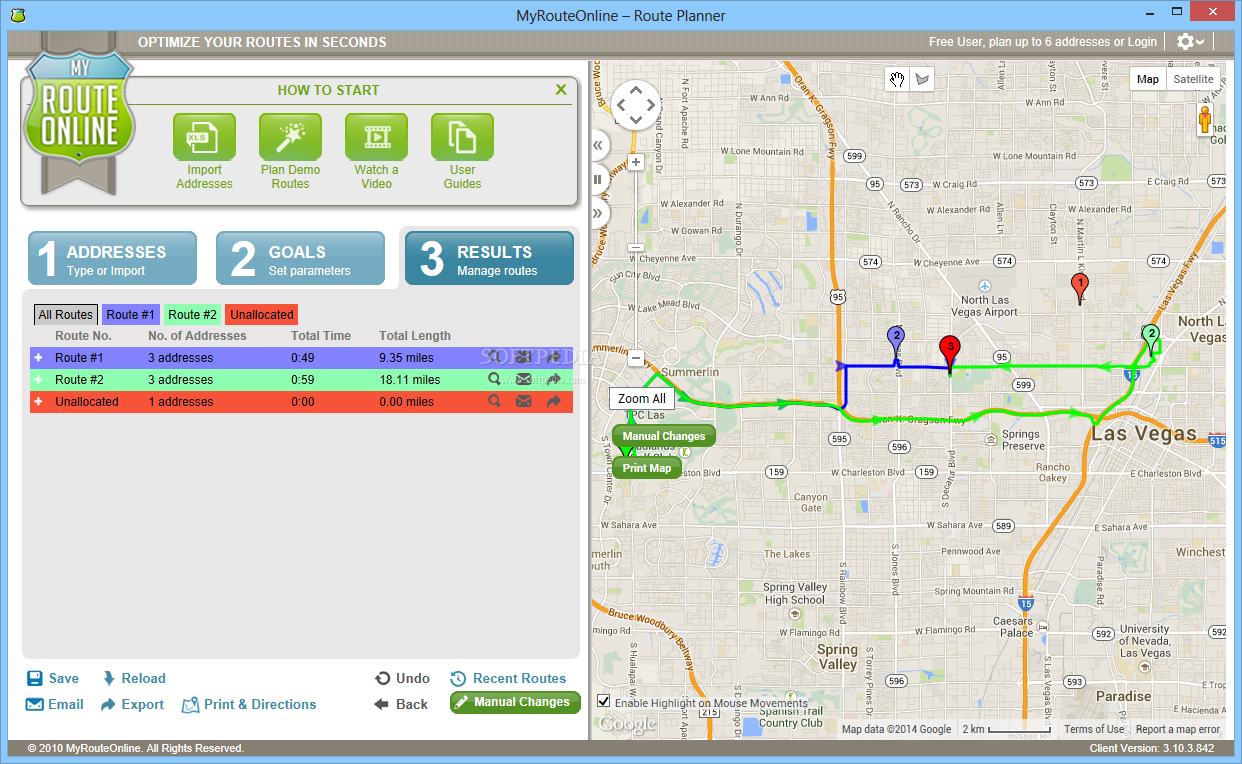
Task: Expand panel with double-right arrows
Action: click(598, 213)
